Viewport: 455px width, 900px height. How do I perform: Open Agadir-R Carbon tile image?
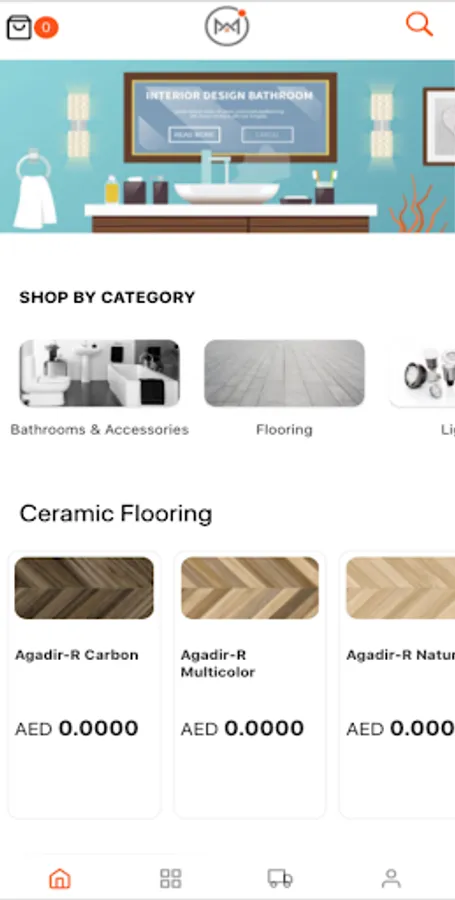point(84,588)
